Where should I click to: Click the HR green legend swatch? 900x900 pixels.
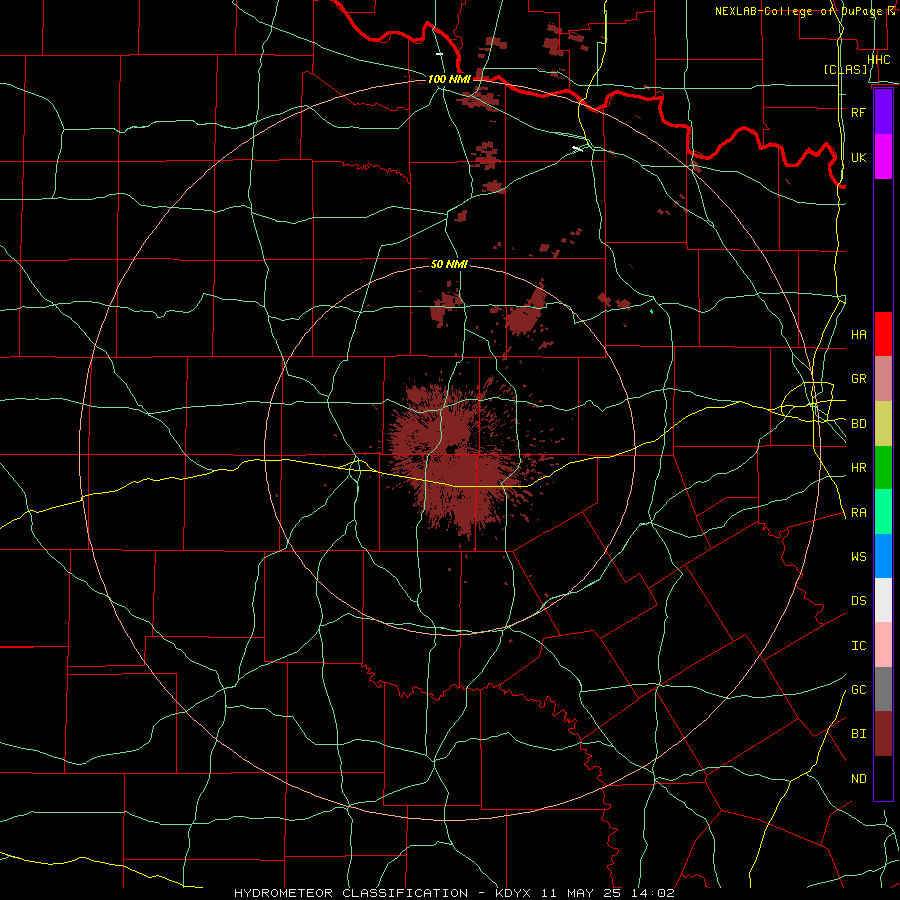click(883, 468)
